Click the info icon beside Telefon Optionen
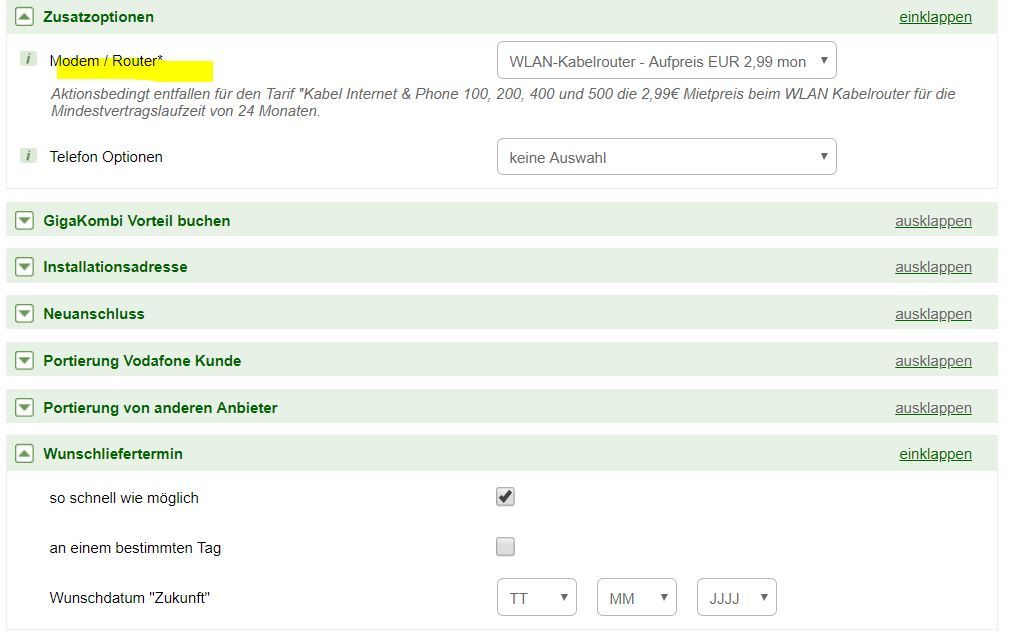Viewport: 1025px width, 633px height. [x=29, y=156]
